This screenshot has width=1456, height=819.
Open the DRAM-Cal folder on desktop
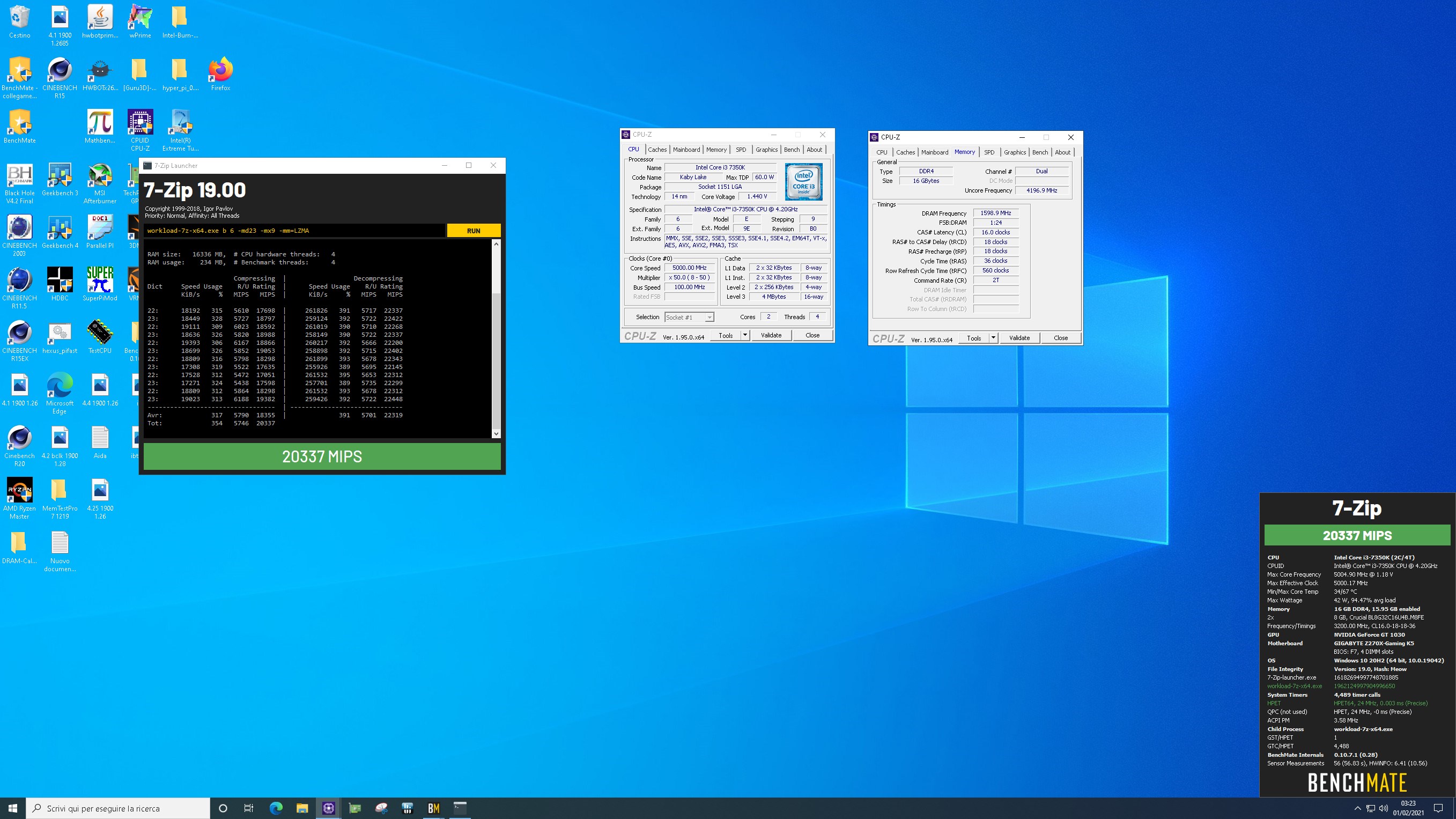click(x=20, y=547)
